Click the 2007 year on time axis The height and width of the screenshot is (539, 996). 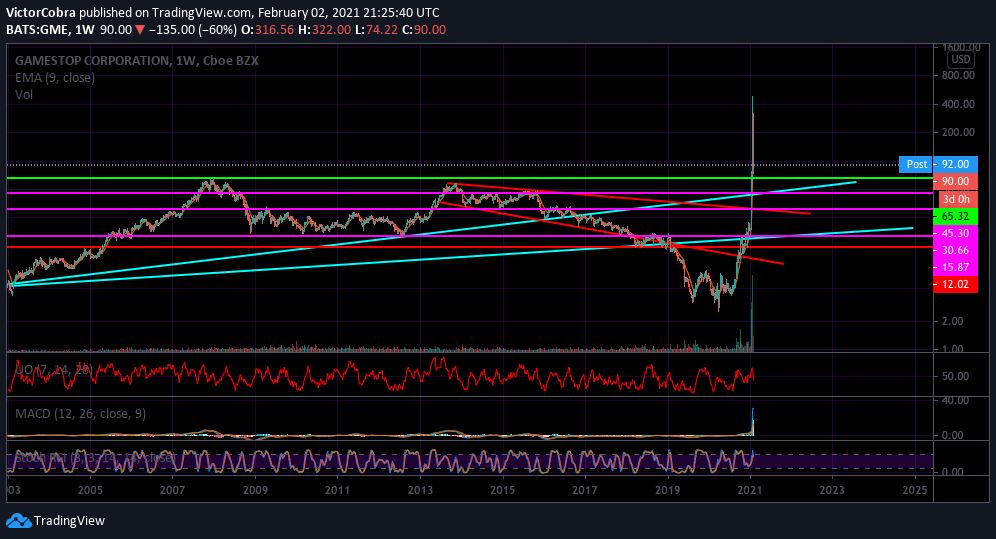pyautogui.click(x=172, y=490)
